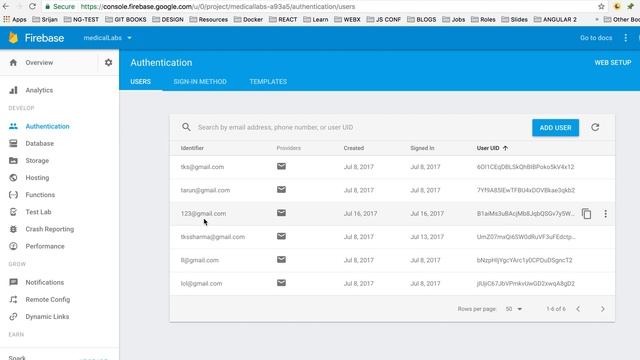Open the Other Bookmarks folder
640x360 pixels.
click(x=622, y=19)
